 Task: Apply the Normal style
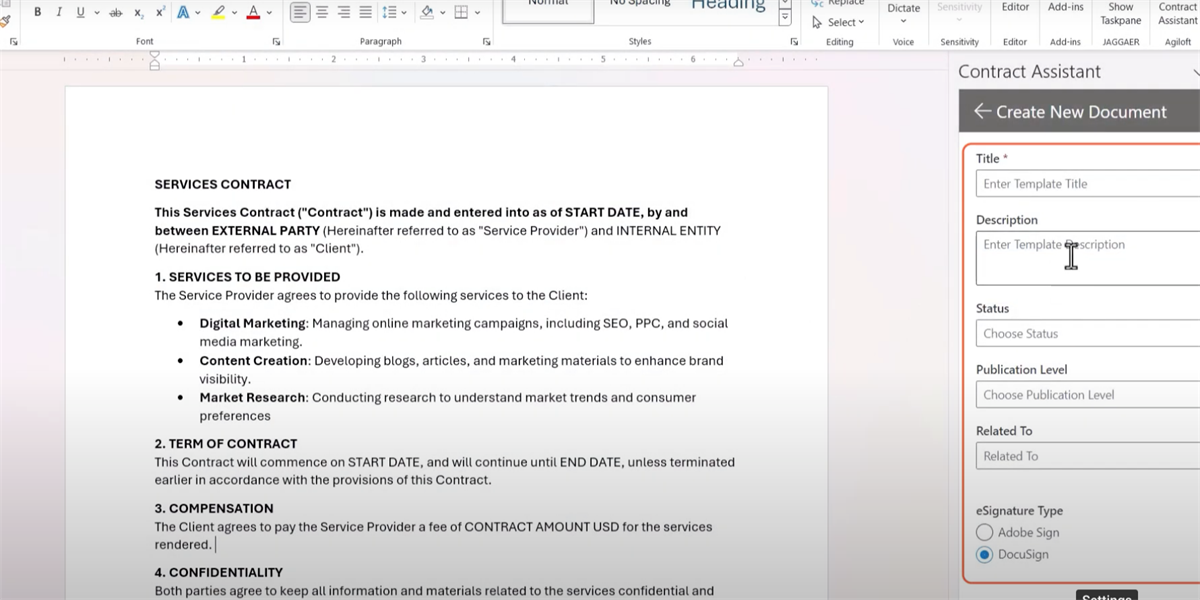coord(547,10)
